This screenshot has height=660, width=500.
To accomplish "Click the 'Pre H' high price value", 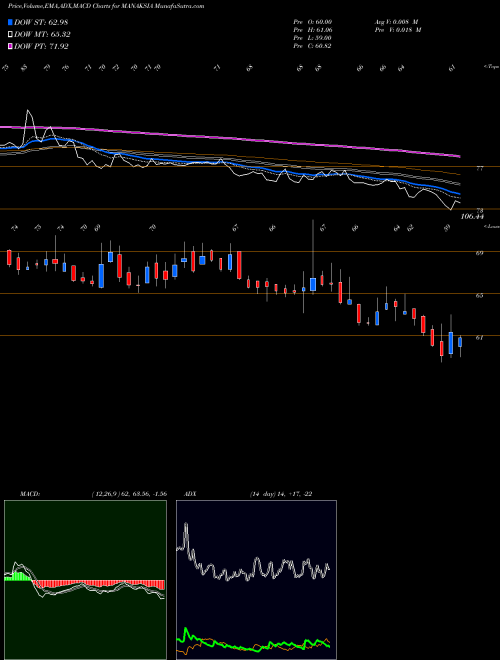I will [x=313, y=30].
